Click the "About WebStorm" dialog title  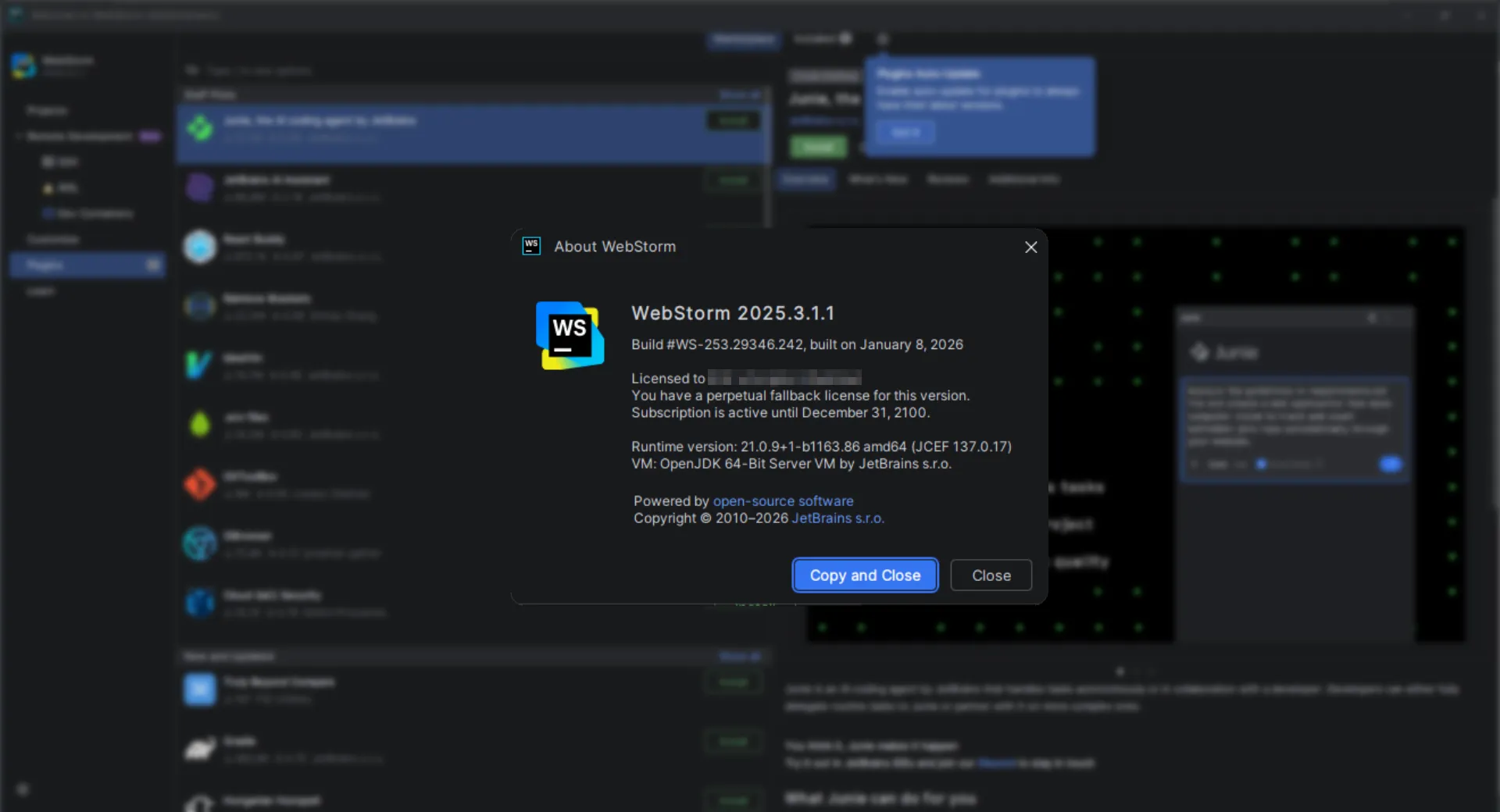(615, 247)
